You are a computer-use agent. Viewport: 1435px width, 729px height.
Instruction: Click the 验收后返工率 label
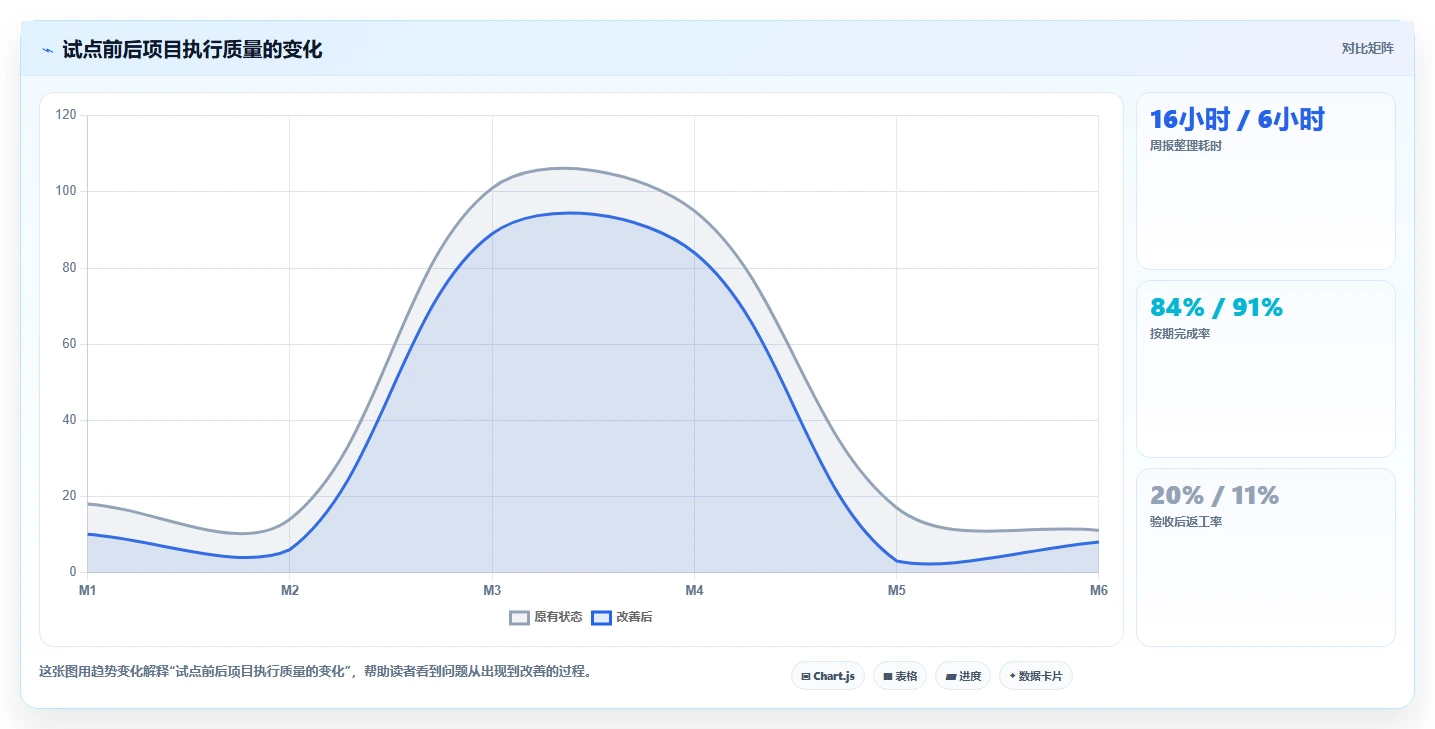pyautogui.click(x=1186, y=522)
